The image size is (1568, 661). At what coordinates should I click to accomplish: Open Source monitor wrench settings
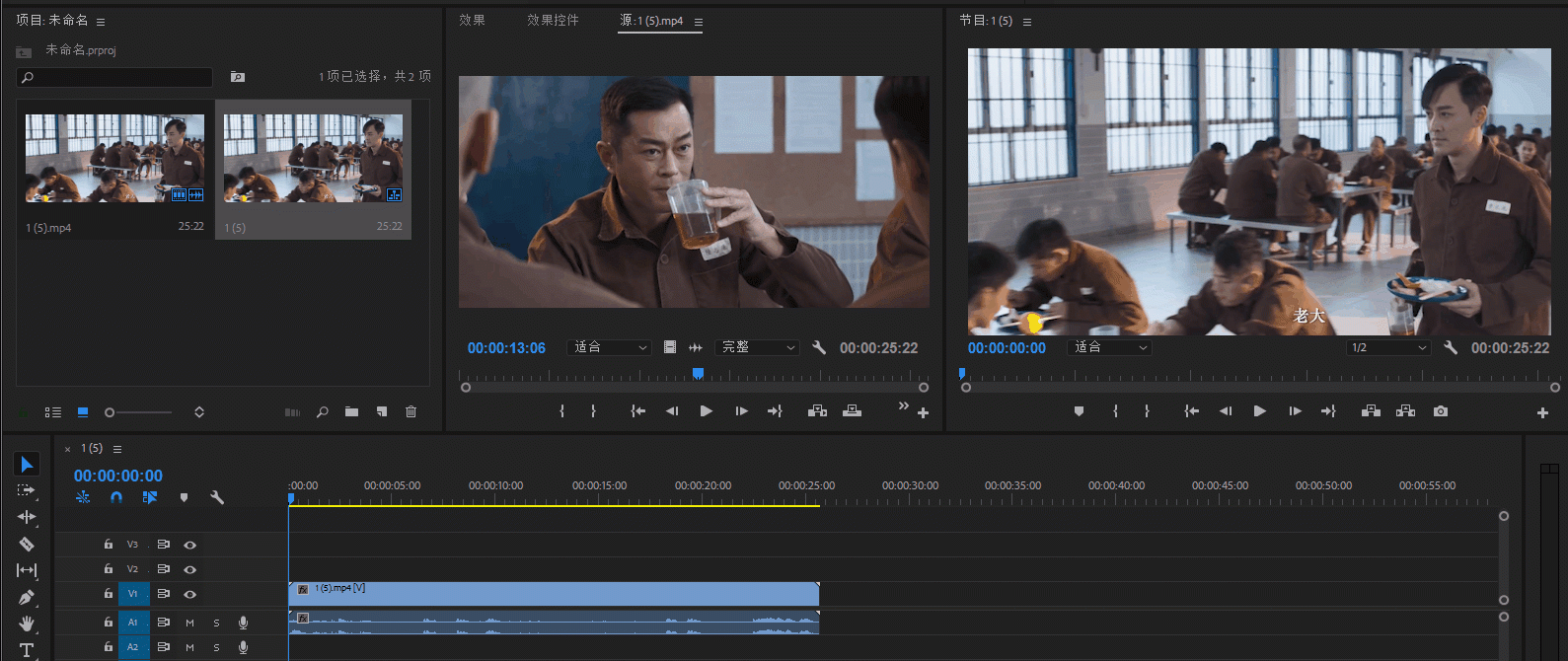point(819,347)
